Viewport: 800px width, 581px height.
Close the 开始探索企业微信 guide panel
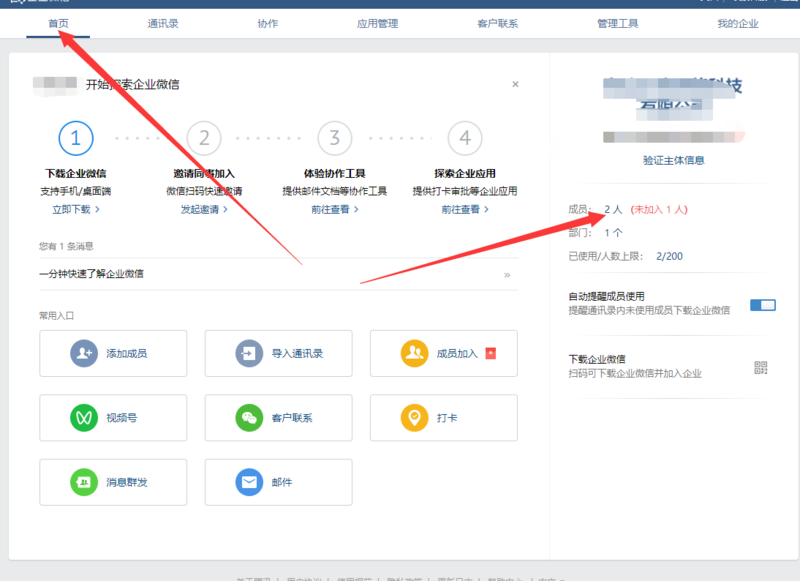click(515, 84)
